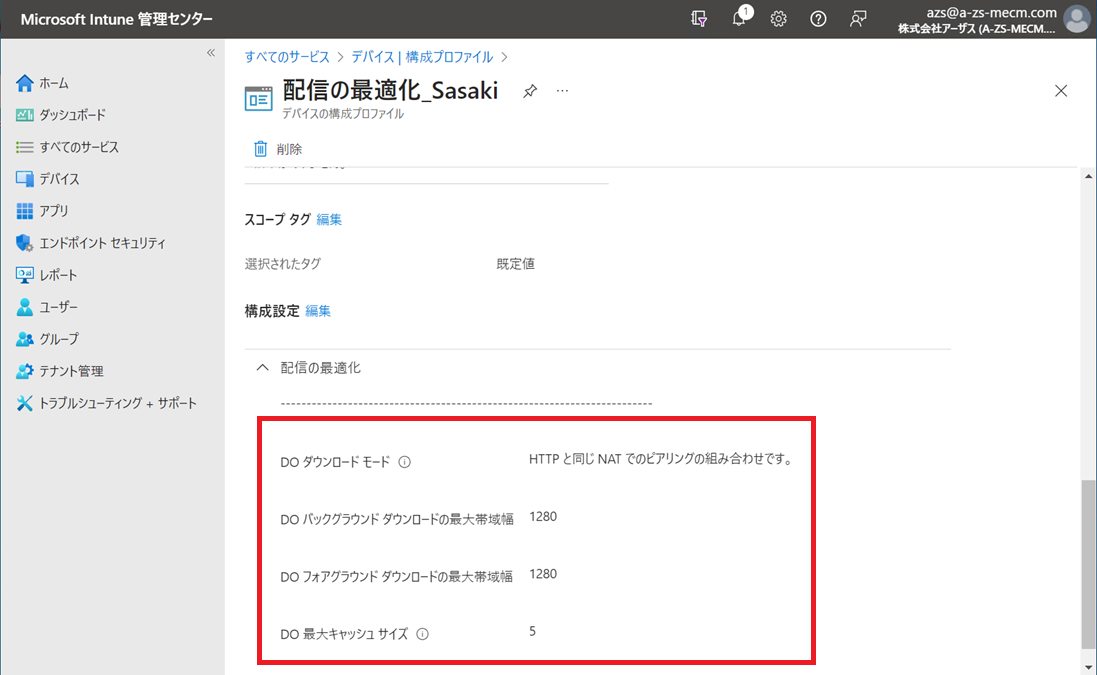The width and height of the screenshot is (1097, 675).
Task: Click the notifications bell icon
Action: [739, 19]
